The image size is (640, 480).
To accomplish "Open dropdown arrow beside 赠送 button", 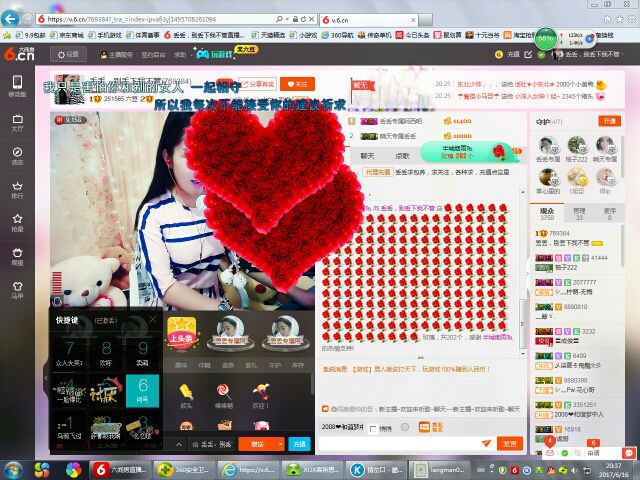I will click(x=280, y=444).
